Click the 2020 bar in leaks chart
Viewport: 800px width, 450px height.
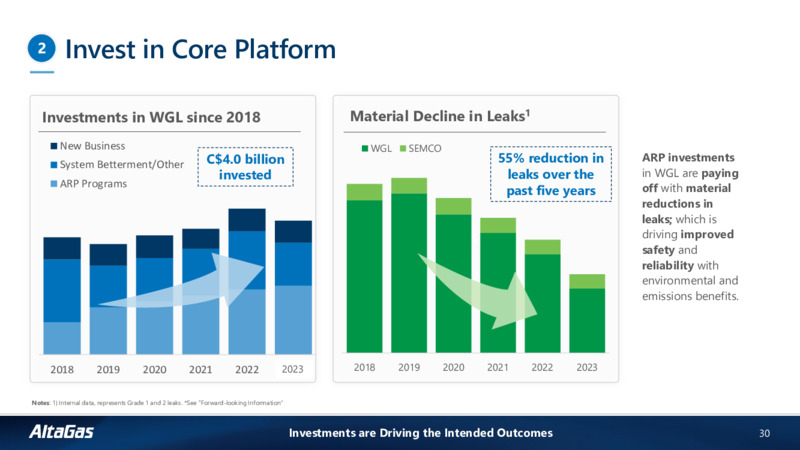pos(454,276)
